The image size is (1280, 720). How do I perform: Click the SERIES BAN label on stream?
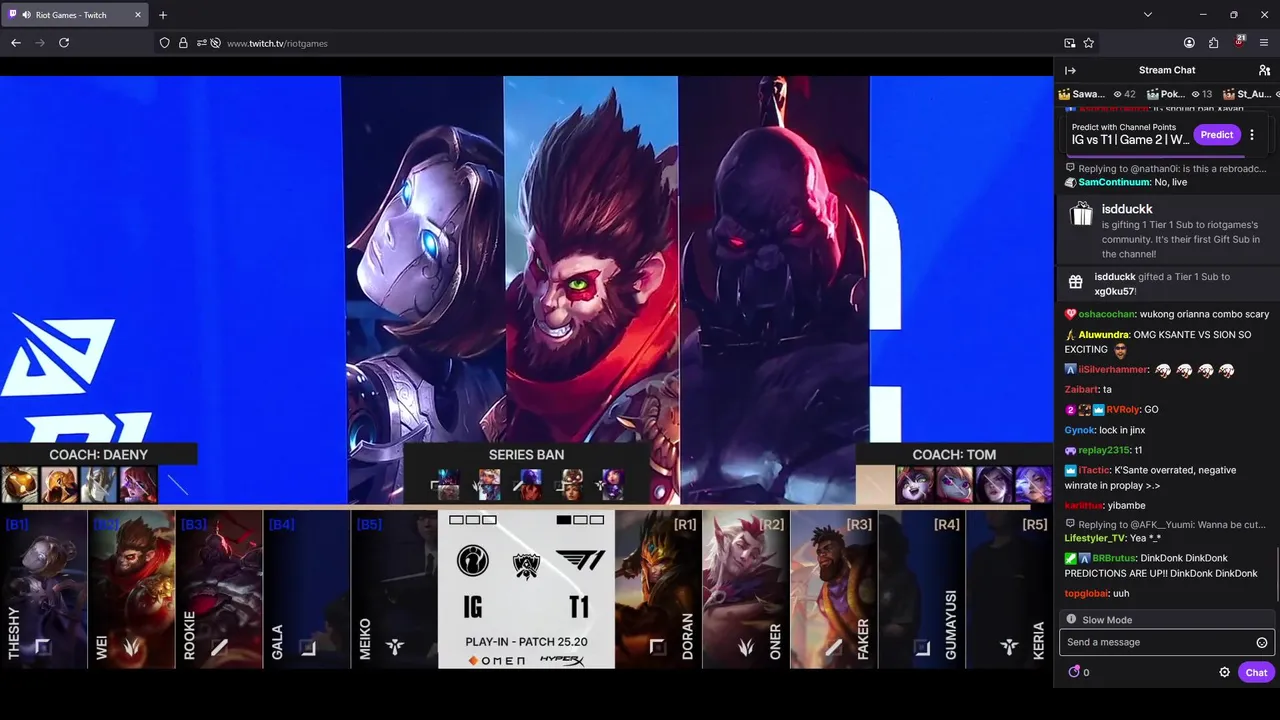pos(526,455)
